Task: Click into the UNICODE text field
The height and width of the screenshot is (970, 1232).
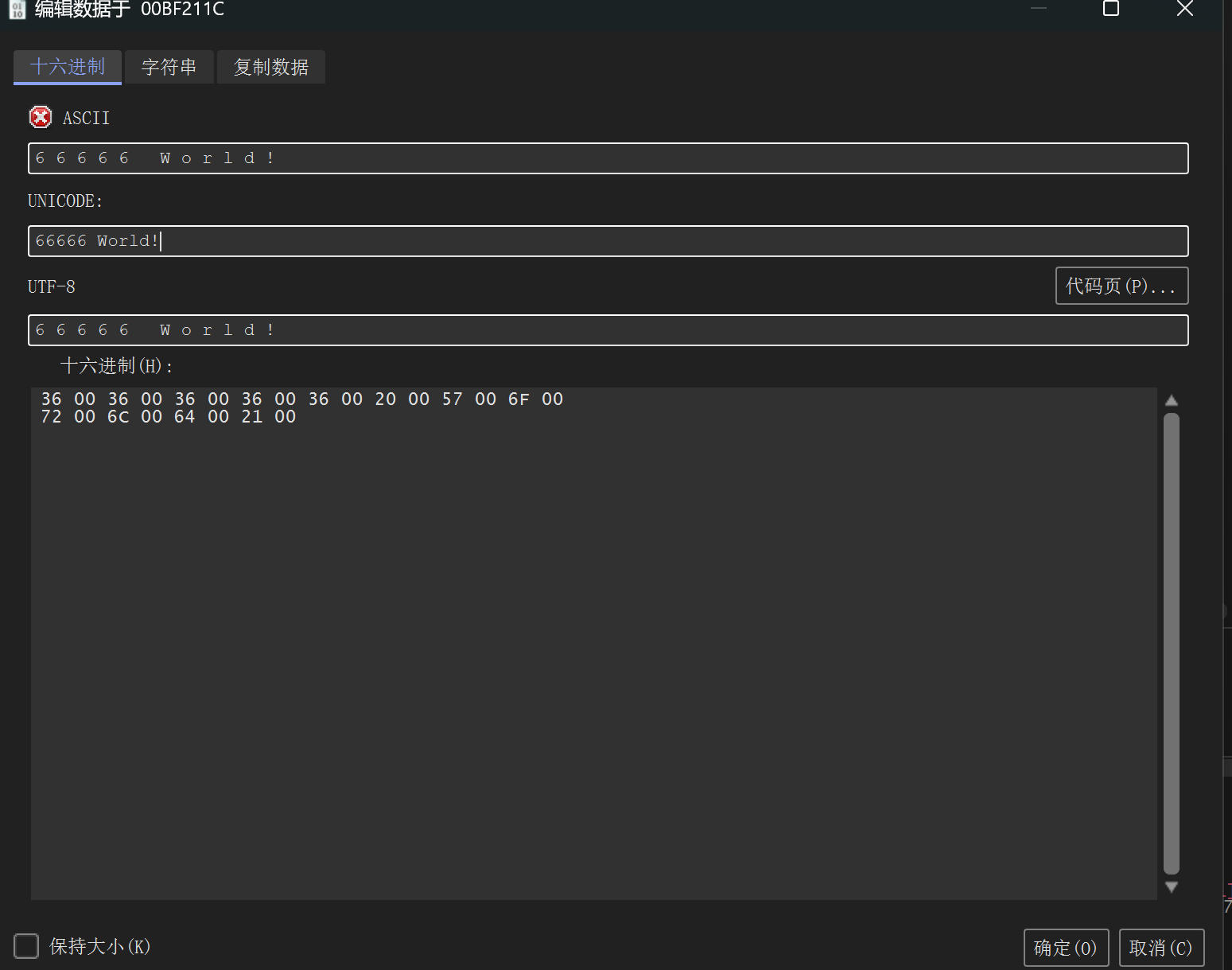Action: pyautogui.click(x=608, y=241)
